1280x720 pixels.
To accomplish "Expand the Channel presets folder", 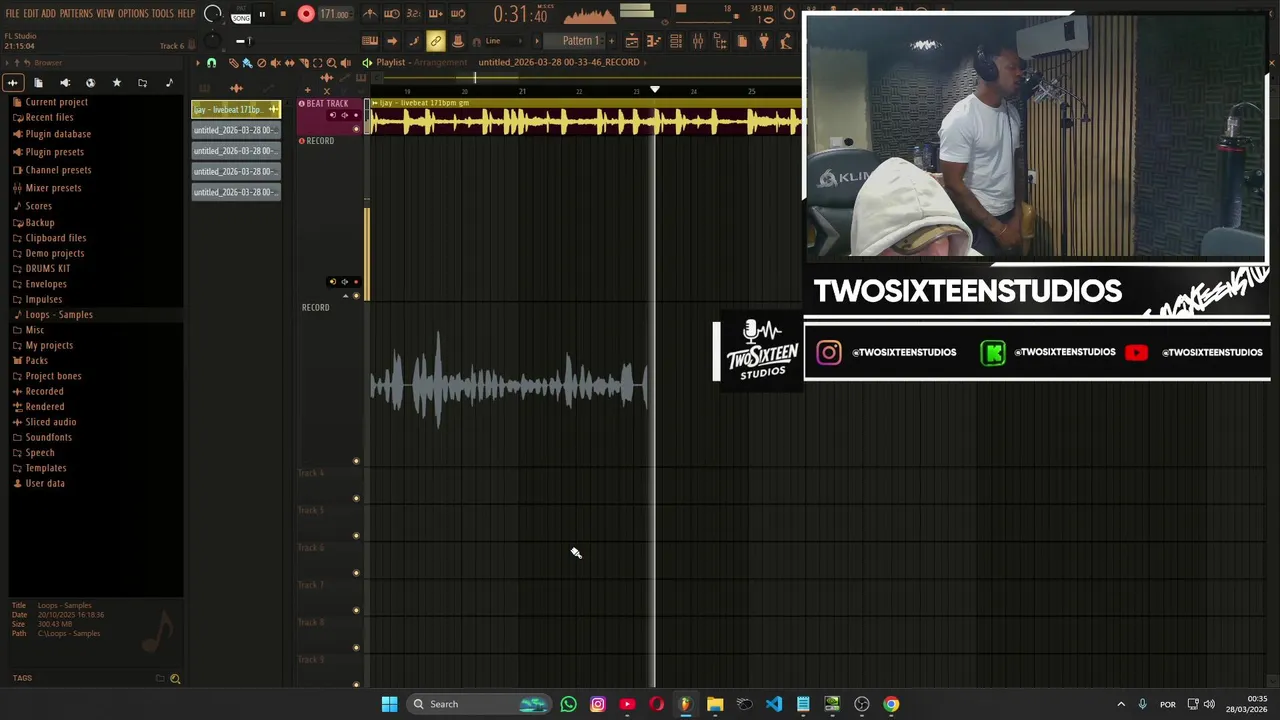I will pos(58,170).
